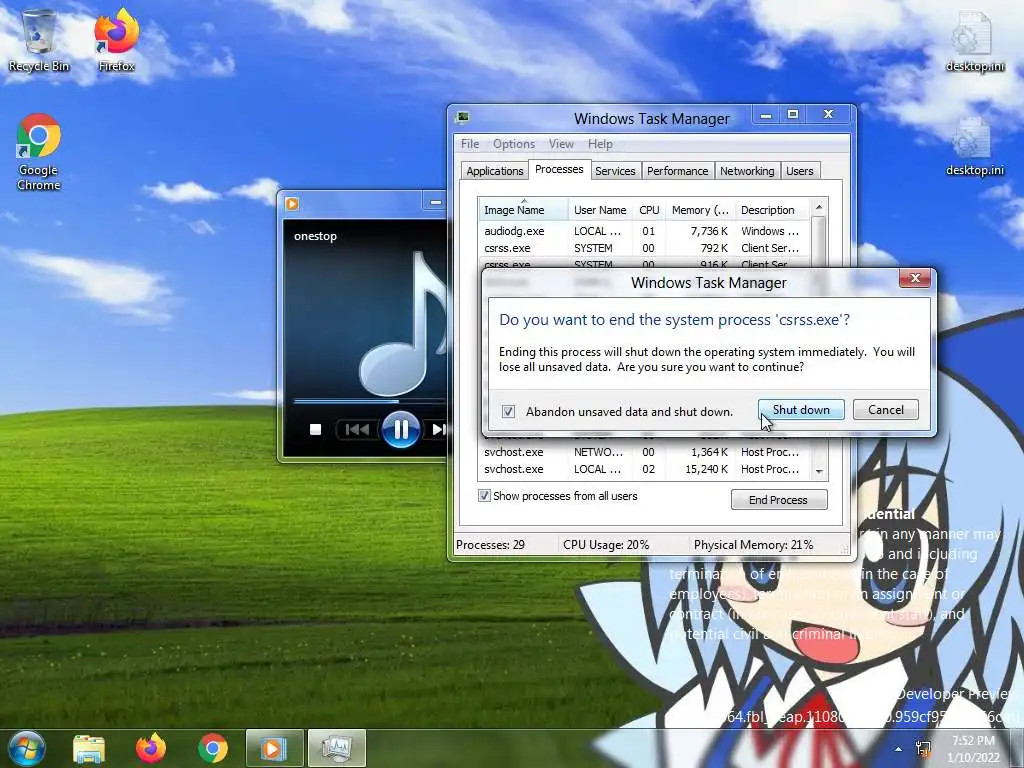Viewport: 1024px width, 768px height.
Task: Switch to the Performance tab
Action: click(x=677, y=171)
